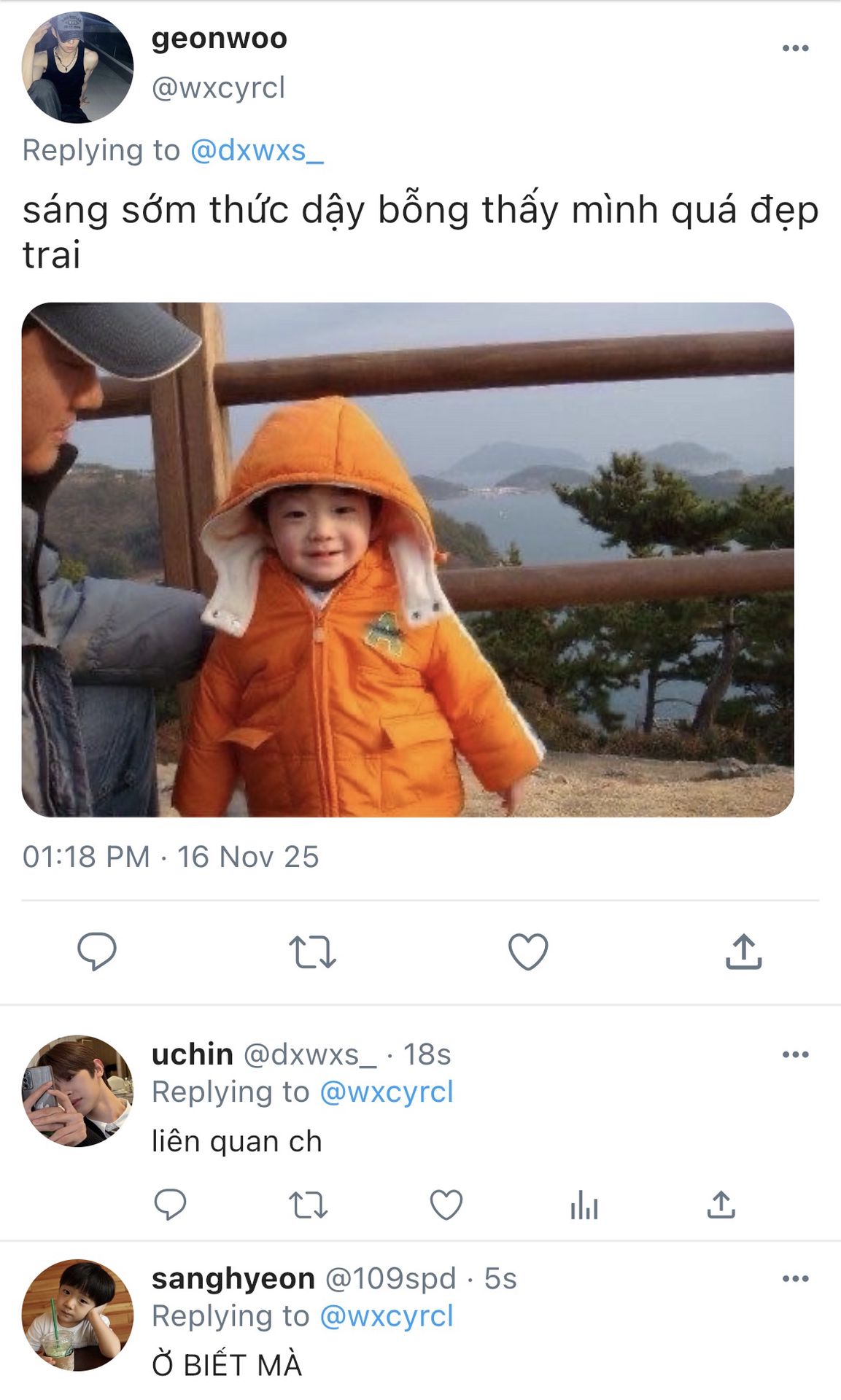This screenshot has width=841, height=1400.
Task: Retweet geonwoo's main tweet
Action: (x=312, y=951)
